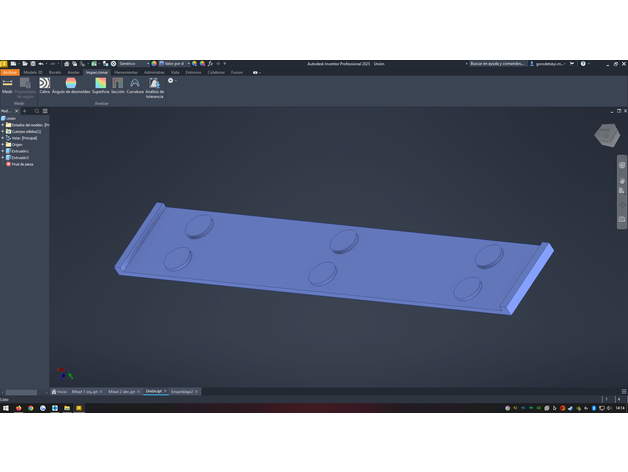Run the Curvatura analysis tool
This screenshot has height=472, width=628.
click(135, 85)
